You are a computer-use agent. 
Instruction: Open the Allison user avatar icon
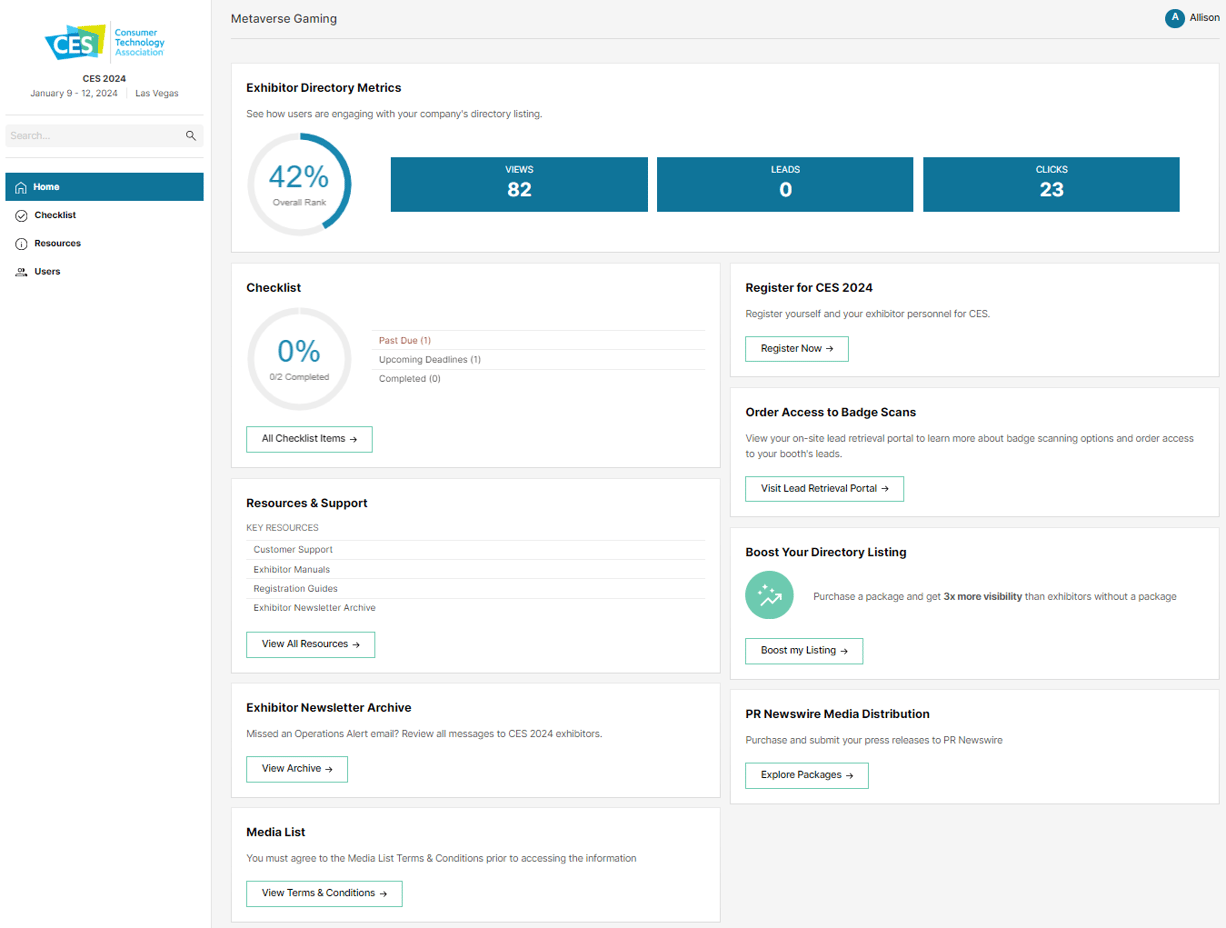coord(1174,18)
